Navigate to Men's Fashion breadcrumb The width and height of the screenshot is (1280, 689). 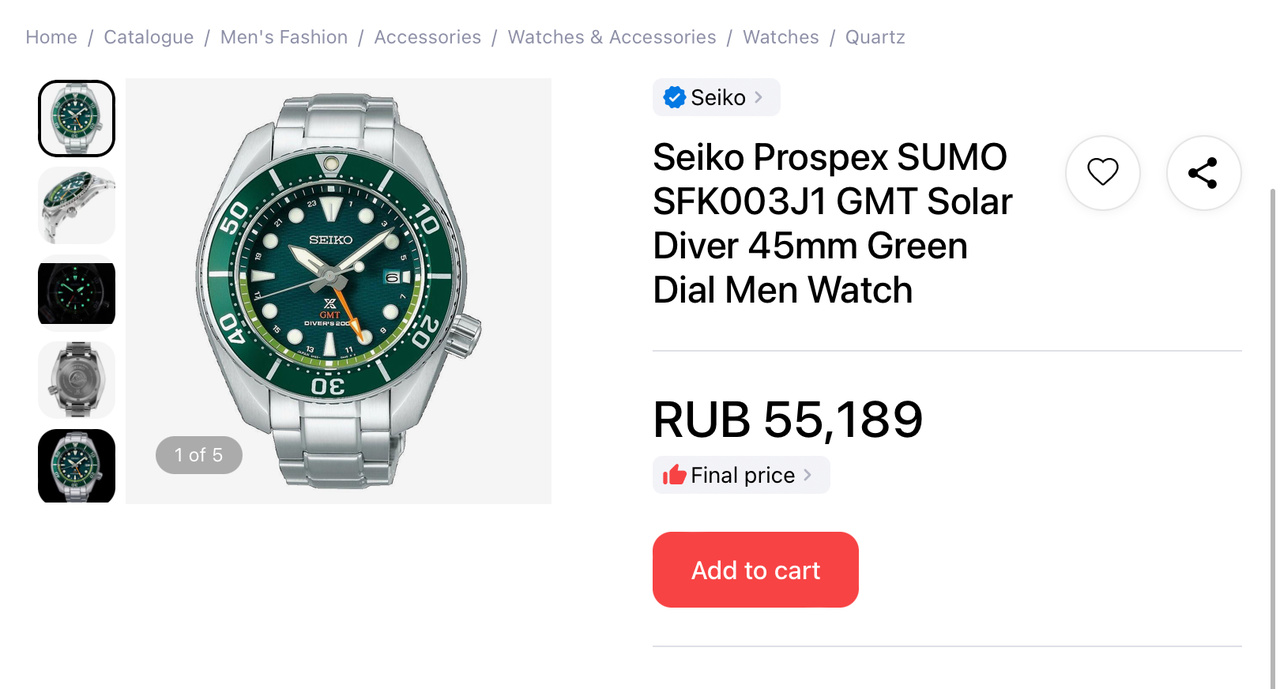click(x=284, y=37)
